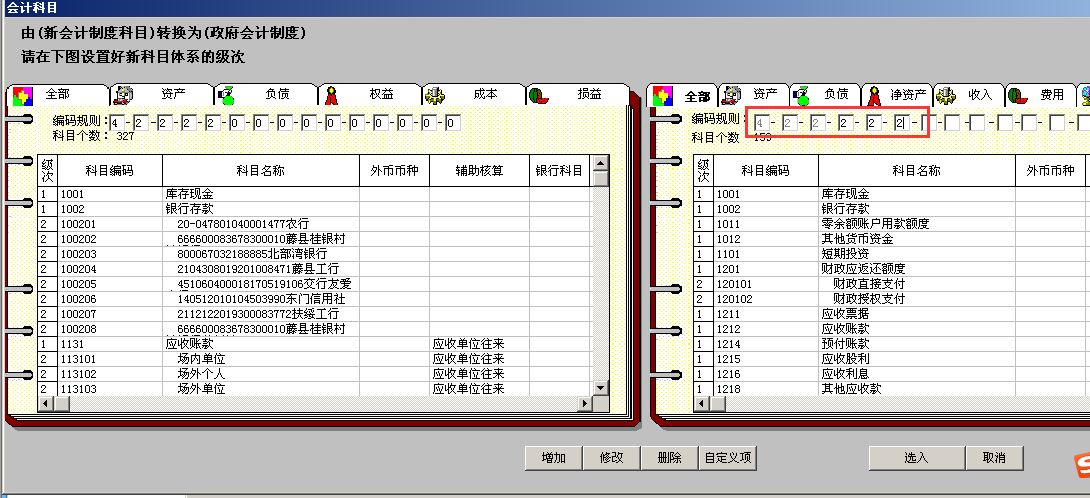This screenshot has width=1090, height=498.
Task: Click the 费用 tab icon in right panel
Action: [x=1017, y=96]
